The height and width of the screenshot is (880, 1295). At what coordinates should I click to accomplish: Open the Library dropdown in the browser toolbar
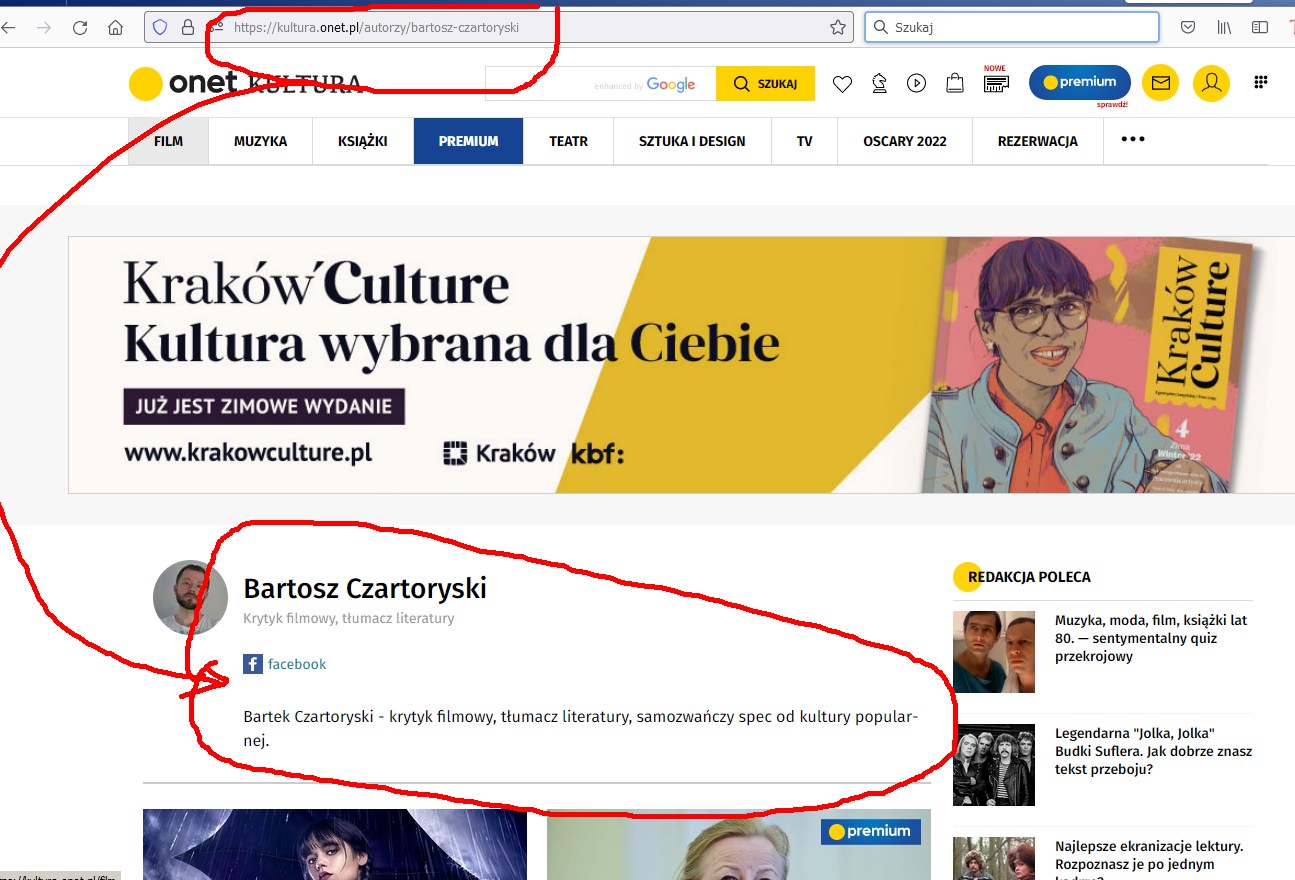(x=1223, y=27)
